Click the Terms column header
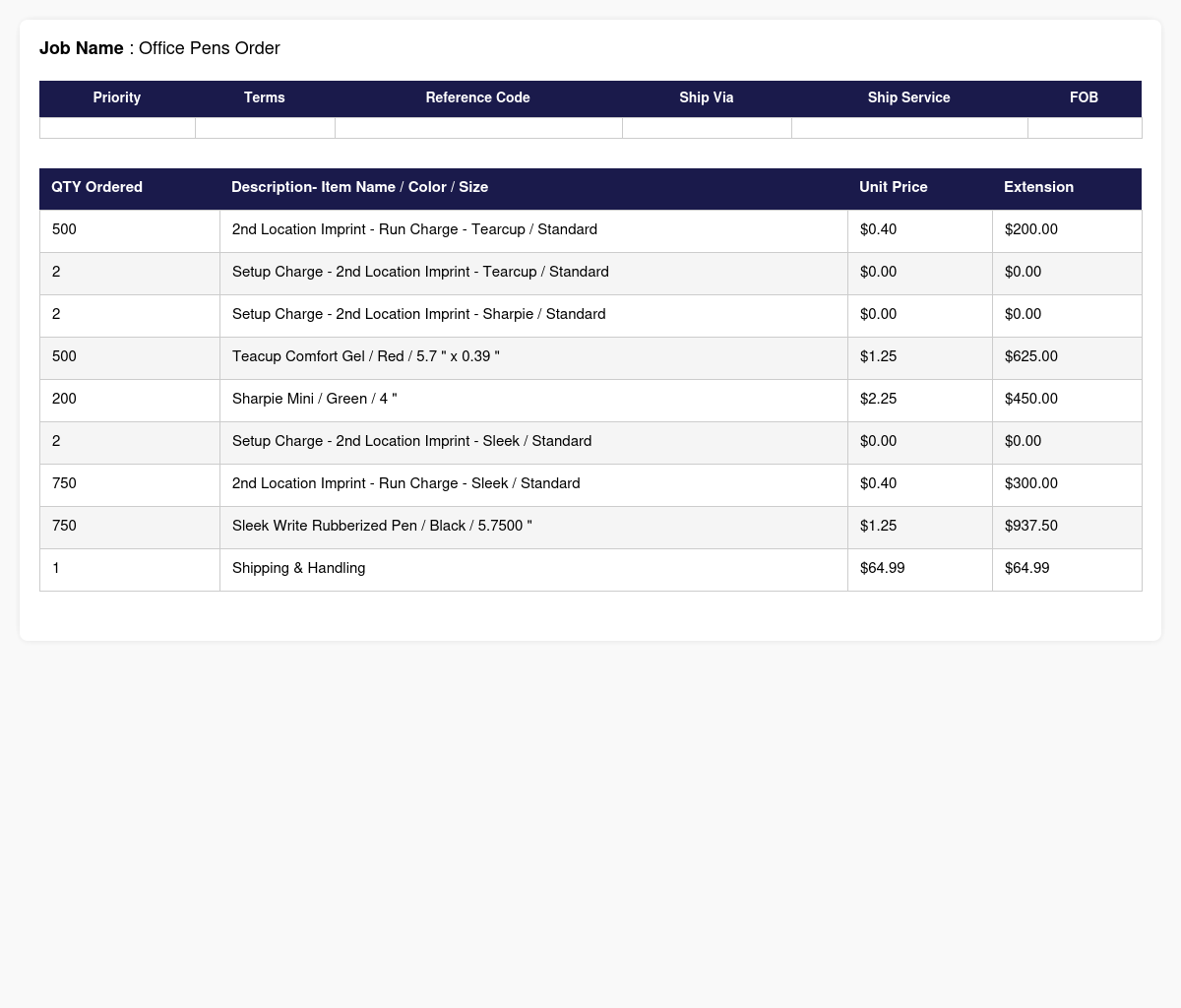The image size is (1181, 1008). (x=265, y=98)
